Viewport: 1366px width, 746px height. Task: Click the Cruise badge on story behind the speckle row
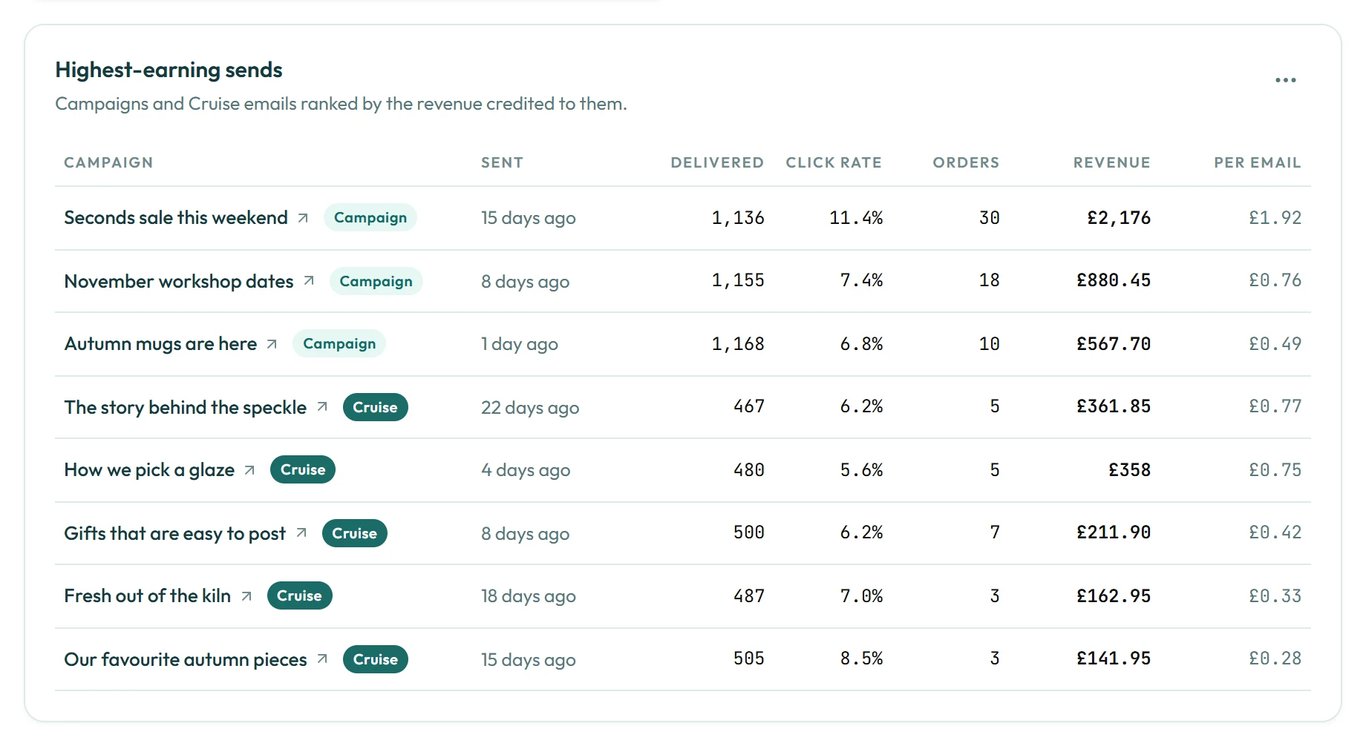375,407
